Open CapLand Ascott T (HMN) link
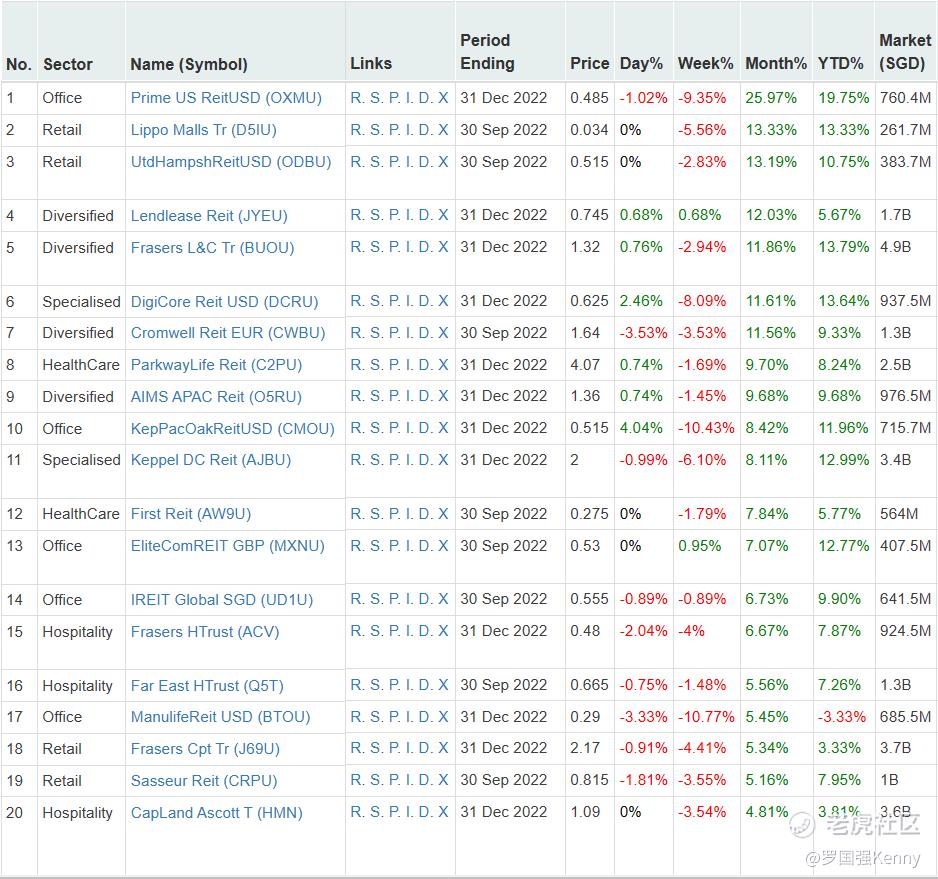The image size is (938, 879). 216,813
